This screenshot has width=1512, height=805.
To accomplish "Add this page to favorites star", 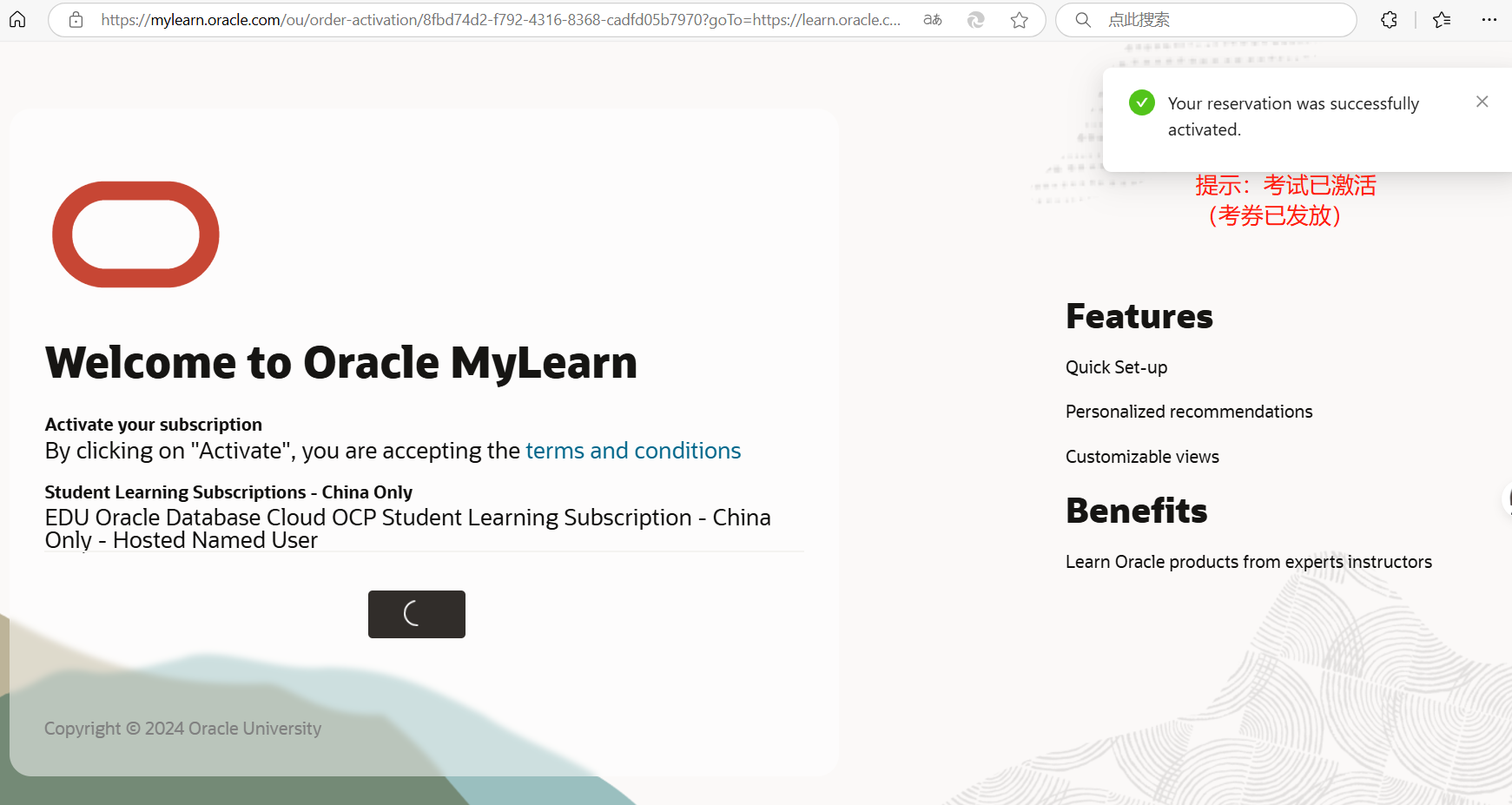I will click(1020, 20).
